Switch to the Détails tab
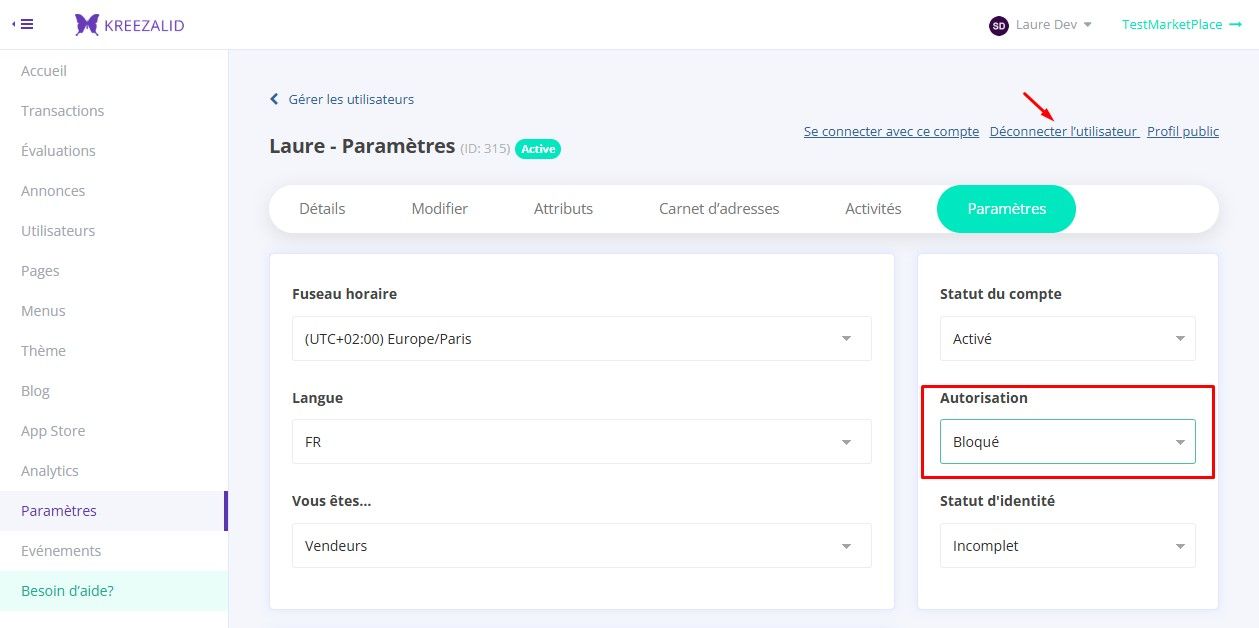The width and height of the screenshot is (1259, 628). click(322, 209)
